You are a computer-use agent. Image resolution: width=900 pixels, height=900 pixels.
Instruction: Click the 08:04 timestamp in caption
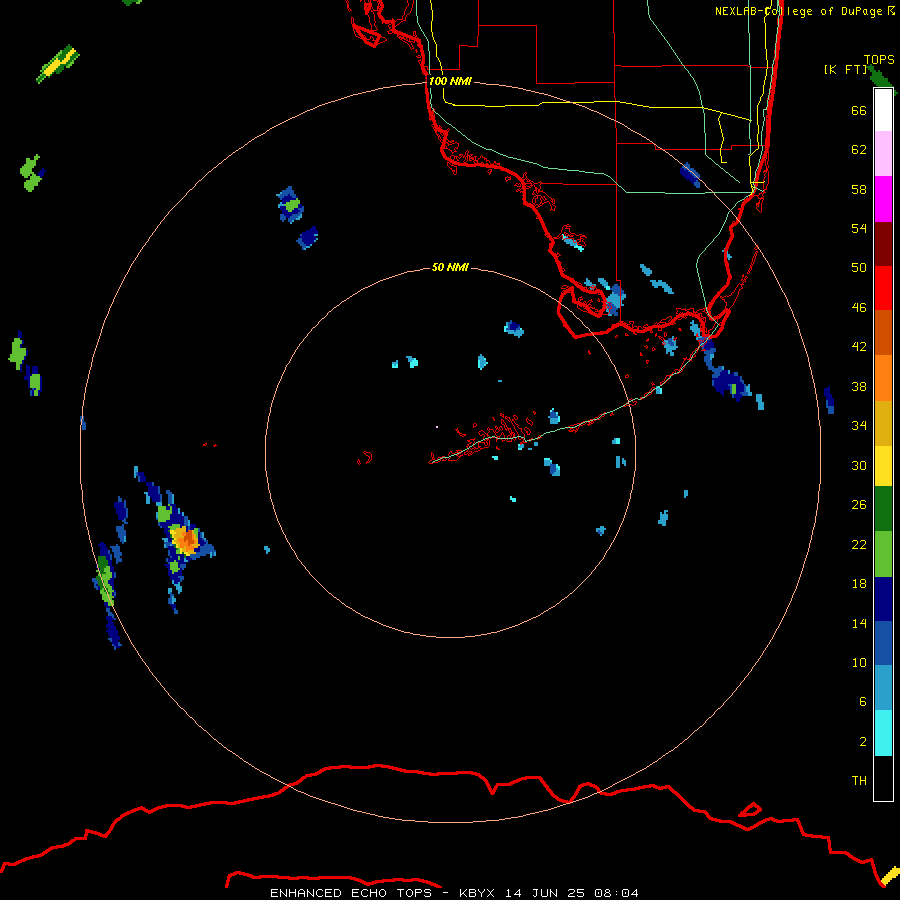tap(616, 893)
